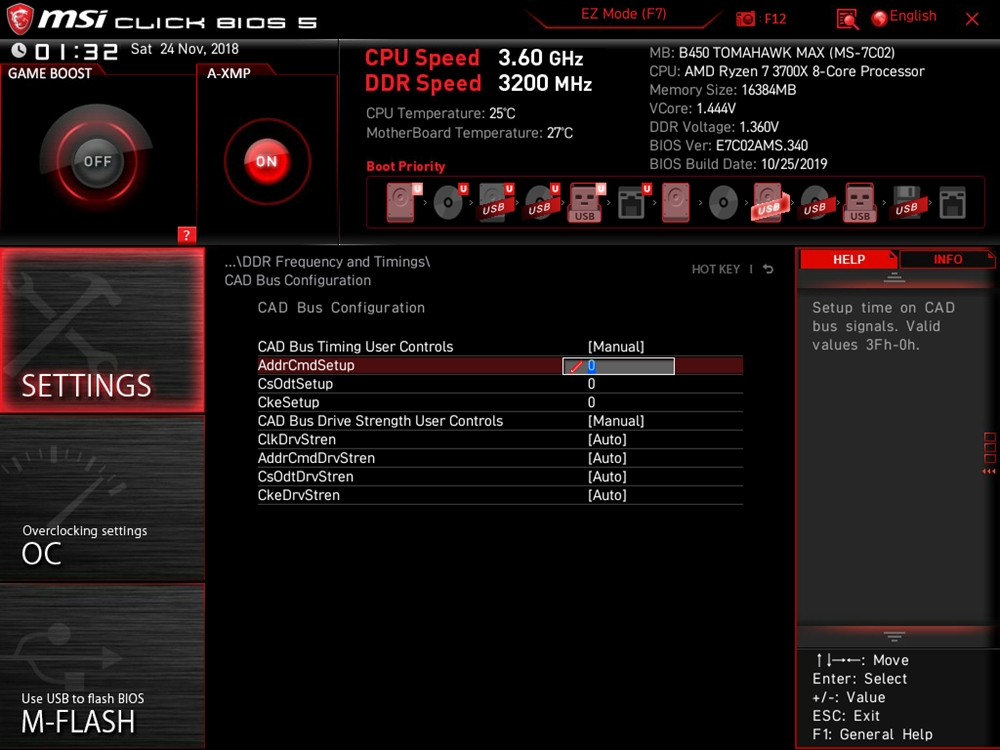Click the English language label

point(913,16)
